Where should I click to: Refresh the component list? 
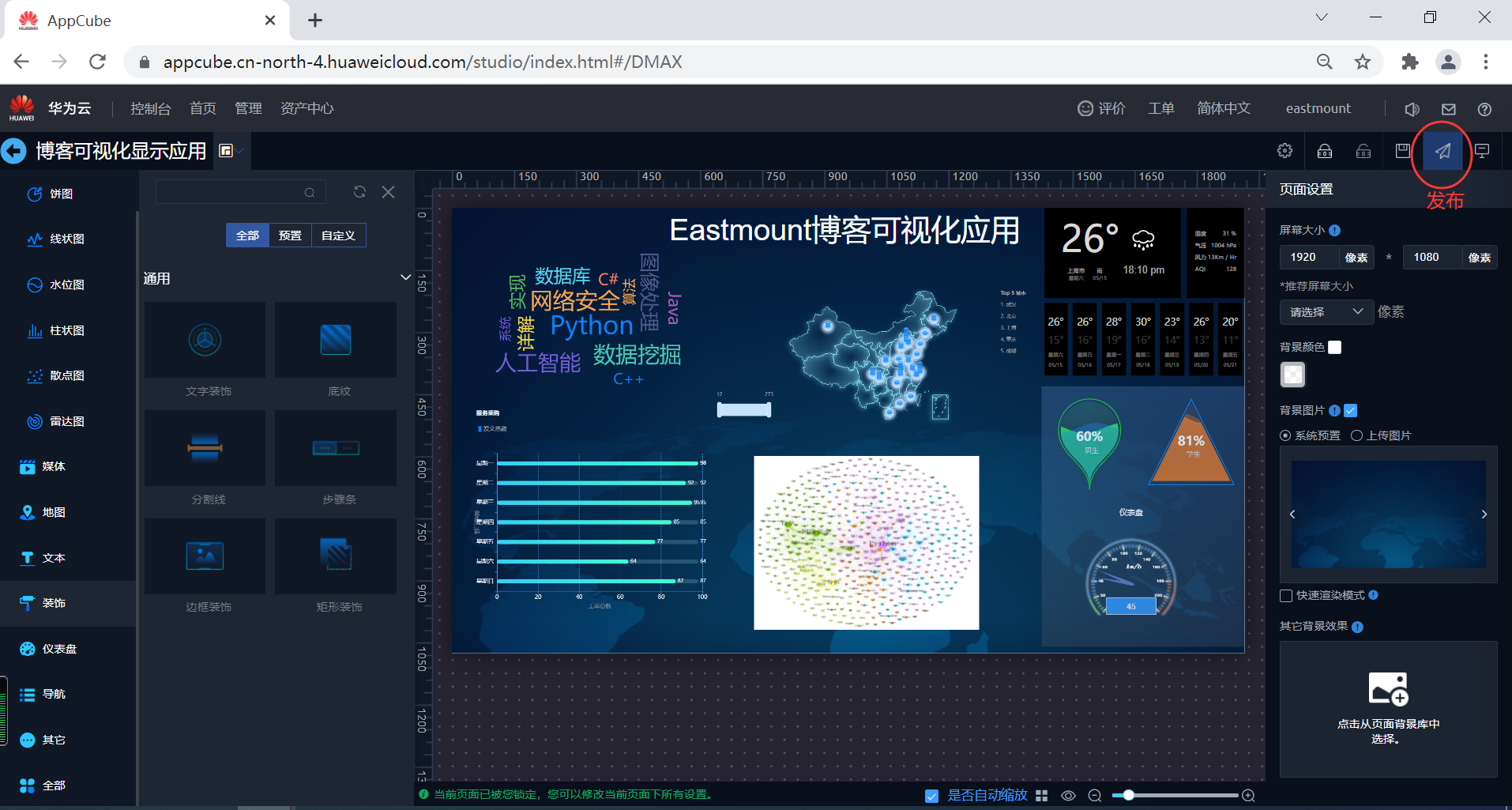359,192
